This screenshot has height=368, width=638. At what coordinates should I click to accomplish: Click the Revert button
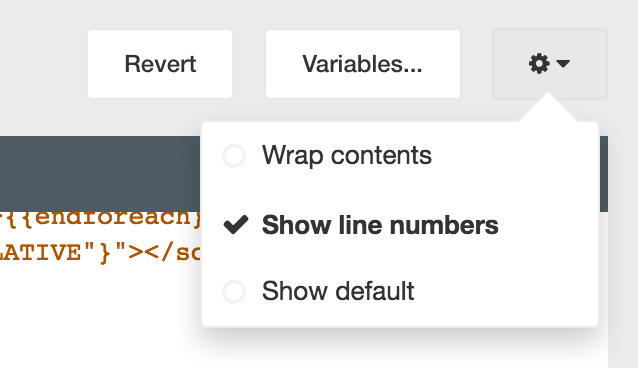tap(160, 64)
